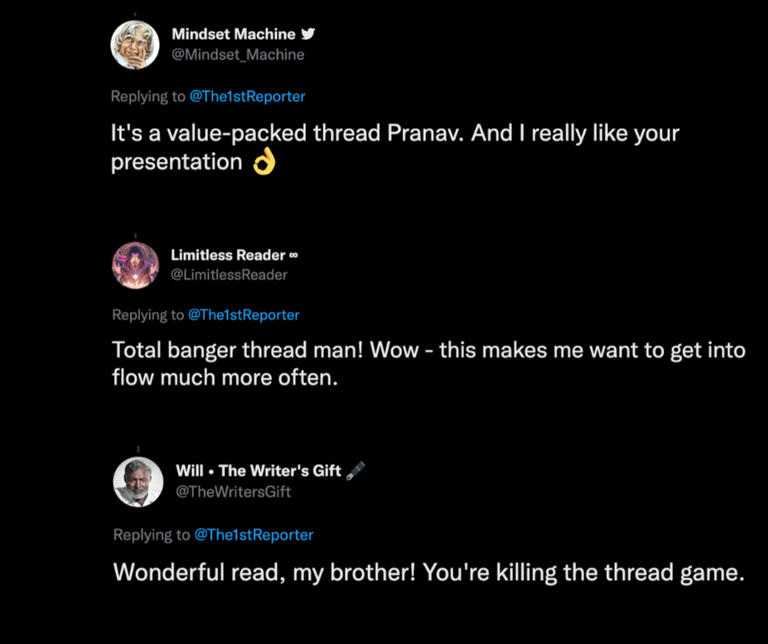Click 'Replying to' label above Will's tweet
Screen dimensions: 768x644
coord(151,535)
